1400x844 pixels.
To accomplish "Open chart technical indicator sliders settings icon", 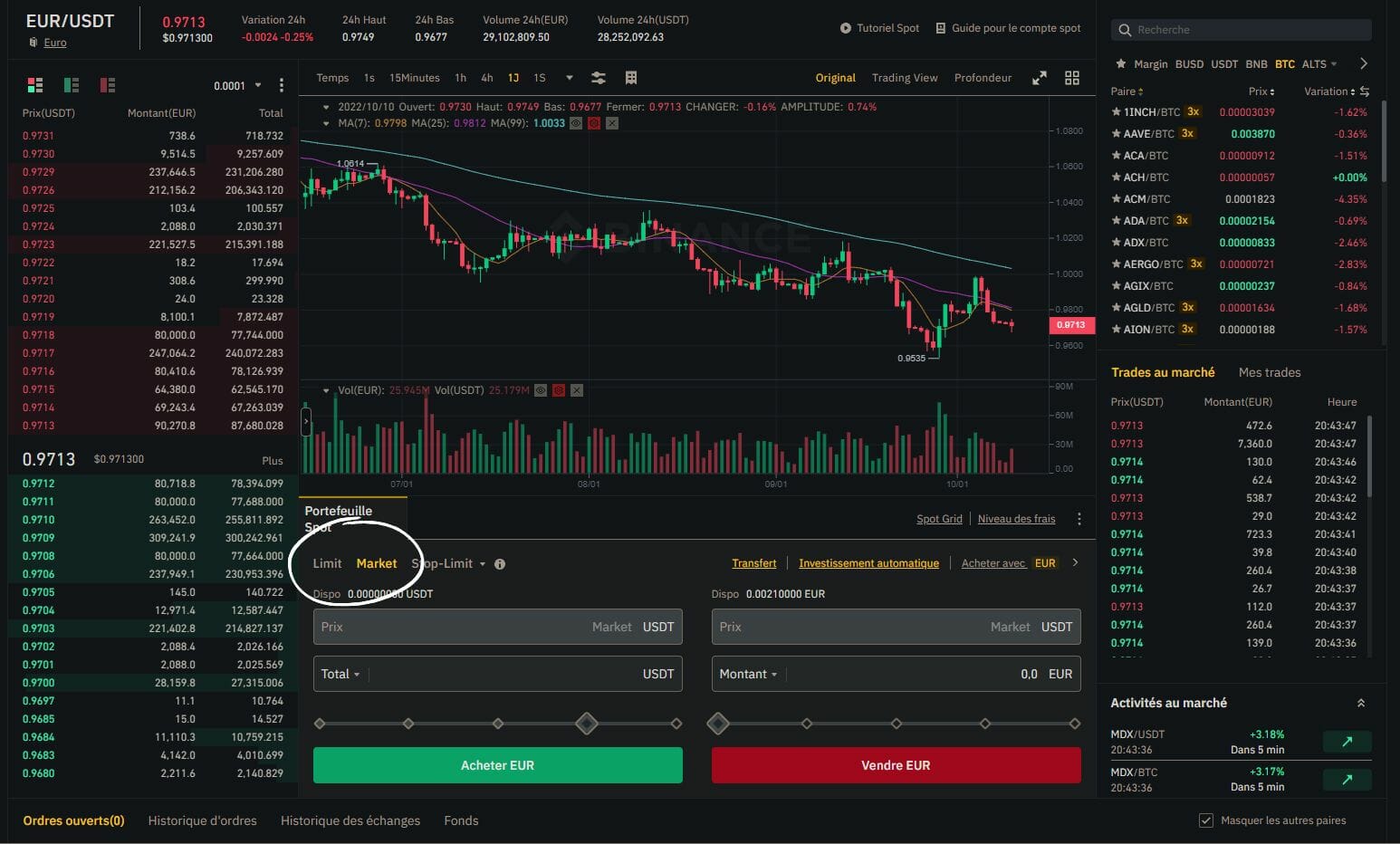I will (599, 78).
